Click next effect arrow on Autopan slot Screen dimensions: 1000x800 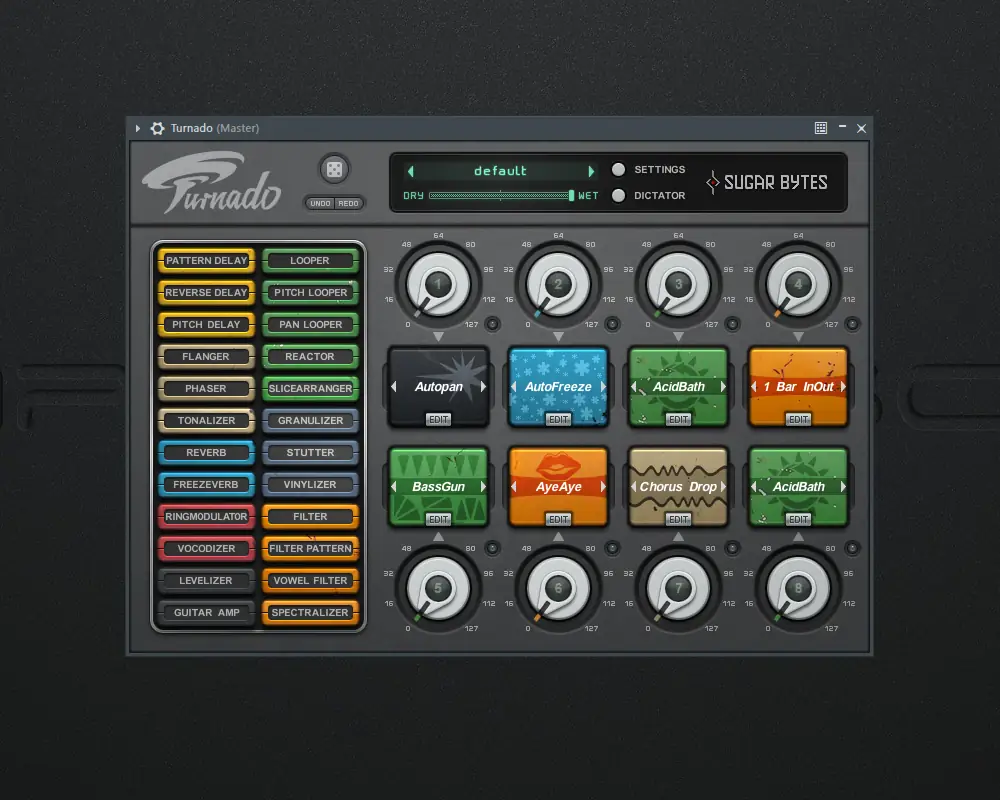[x=483, y=387]
